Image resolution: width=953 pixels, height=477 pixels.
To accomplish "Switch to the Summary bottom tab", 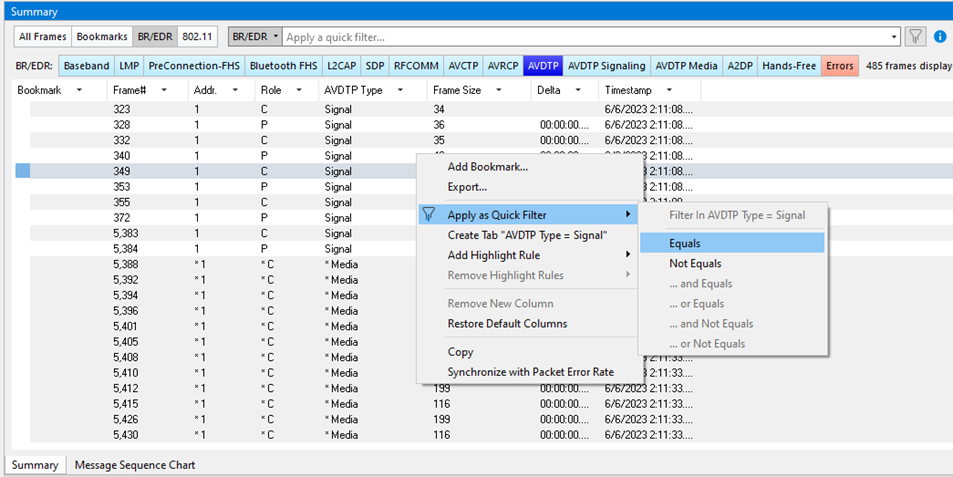I will click(x=35, y=465).
